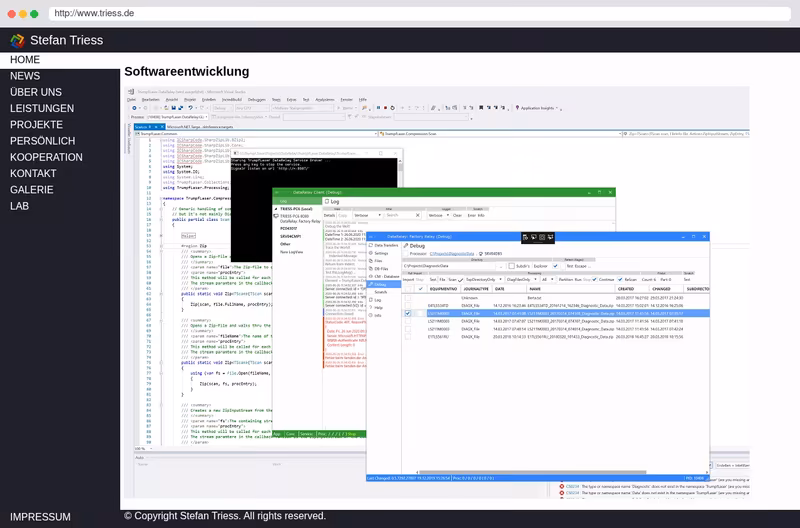Open CM - Database in Factory Relay sidebar
This screenshot has width=800, height=528.
pyautogui.click(x=384, y=276)
